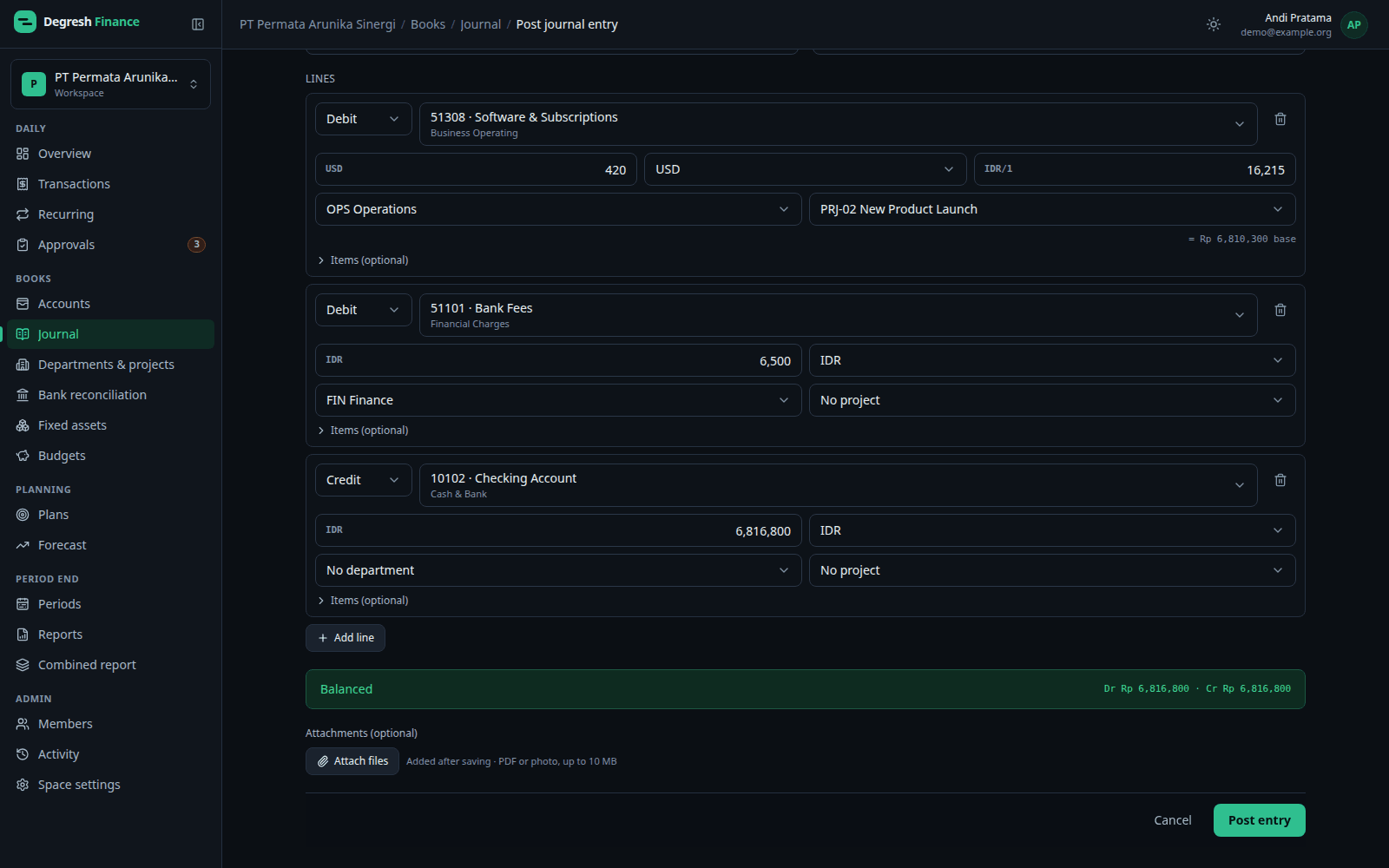Open the workspace switcher PT Permata Arunika
The image size is (1389, 868).
(x=110, y=84)
